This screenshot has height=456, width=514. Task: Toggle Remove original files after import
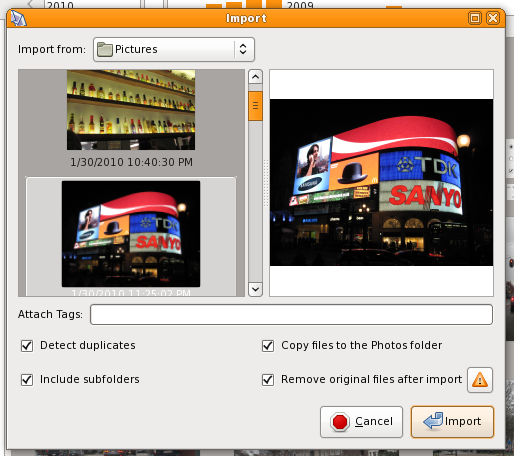point(268,380)
